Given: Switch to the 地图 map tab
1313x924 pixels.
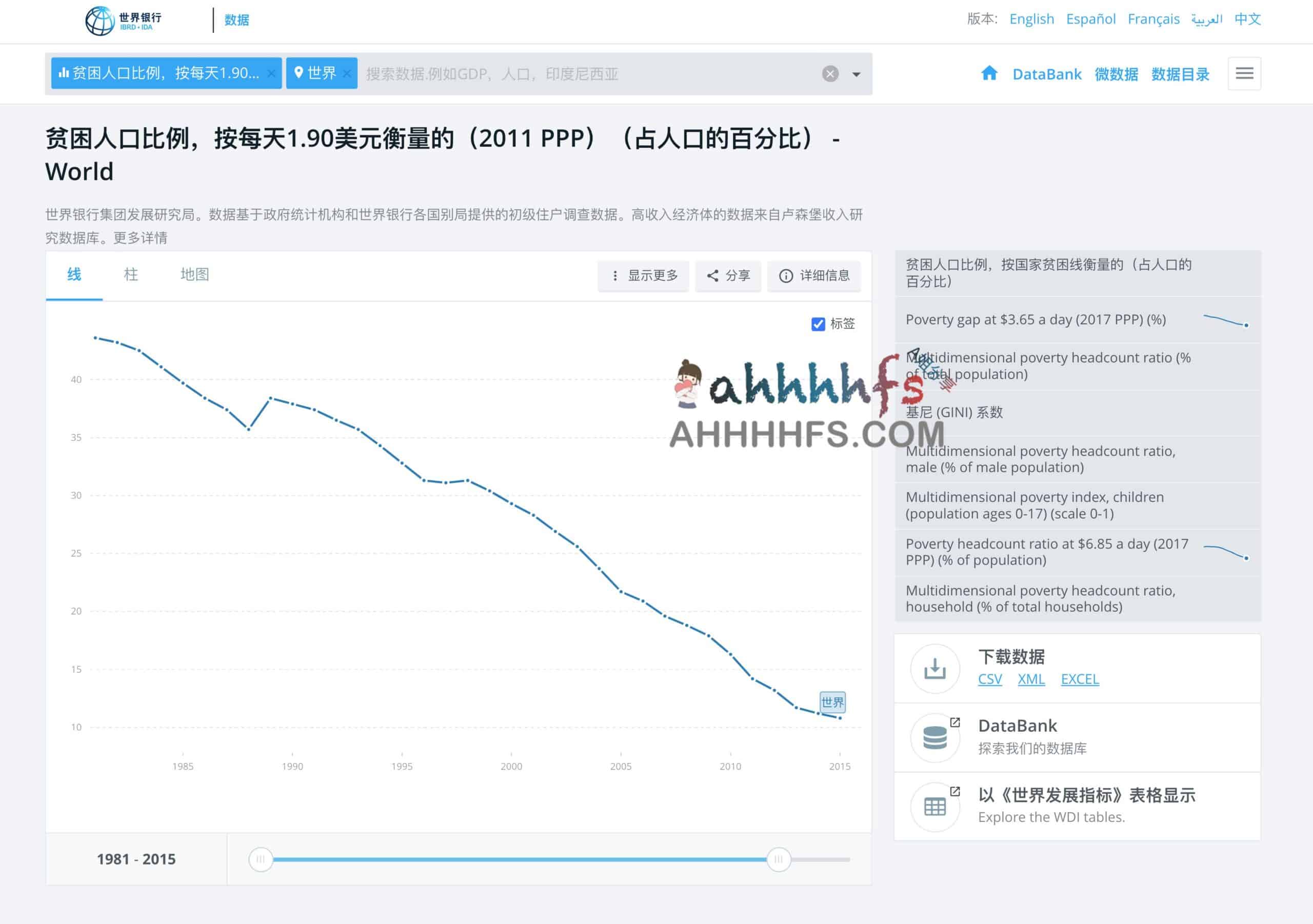Looking at the screenshot, I should (194, 275).
